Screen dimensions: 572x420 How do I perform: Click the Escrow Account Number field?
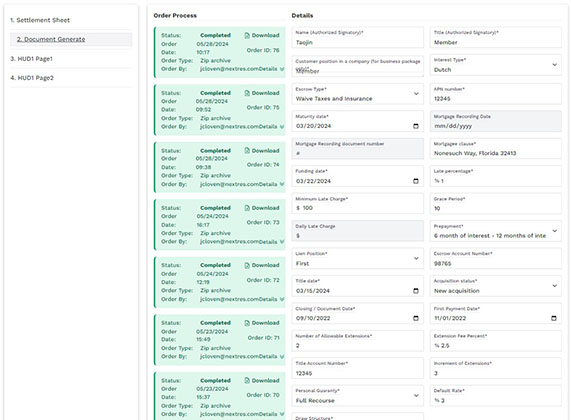point(495,259)
